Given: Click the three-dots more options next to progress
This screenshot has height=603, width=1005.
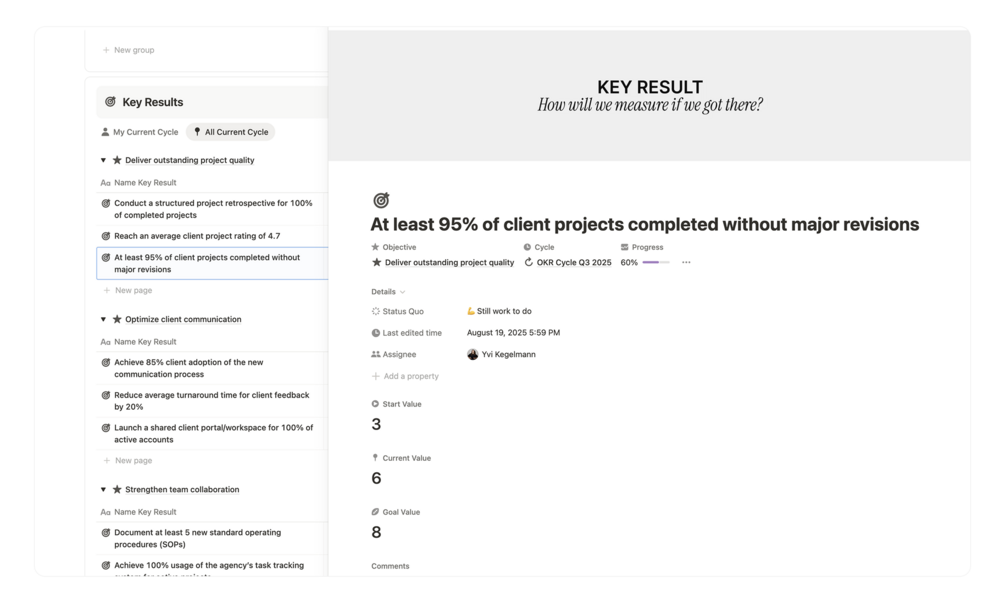Looking at the screenshot, I should click(686, 263).
